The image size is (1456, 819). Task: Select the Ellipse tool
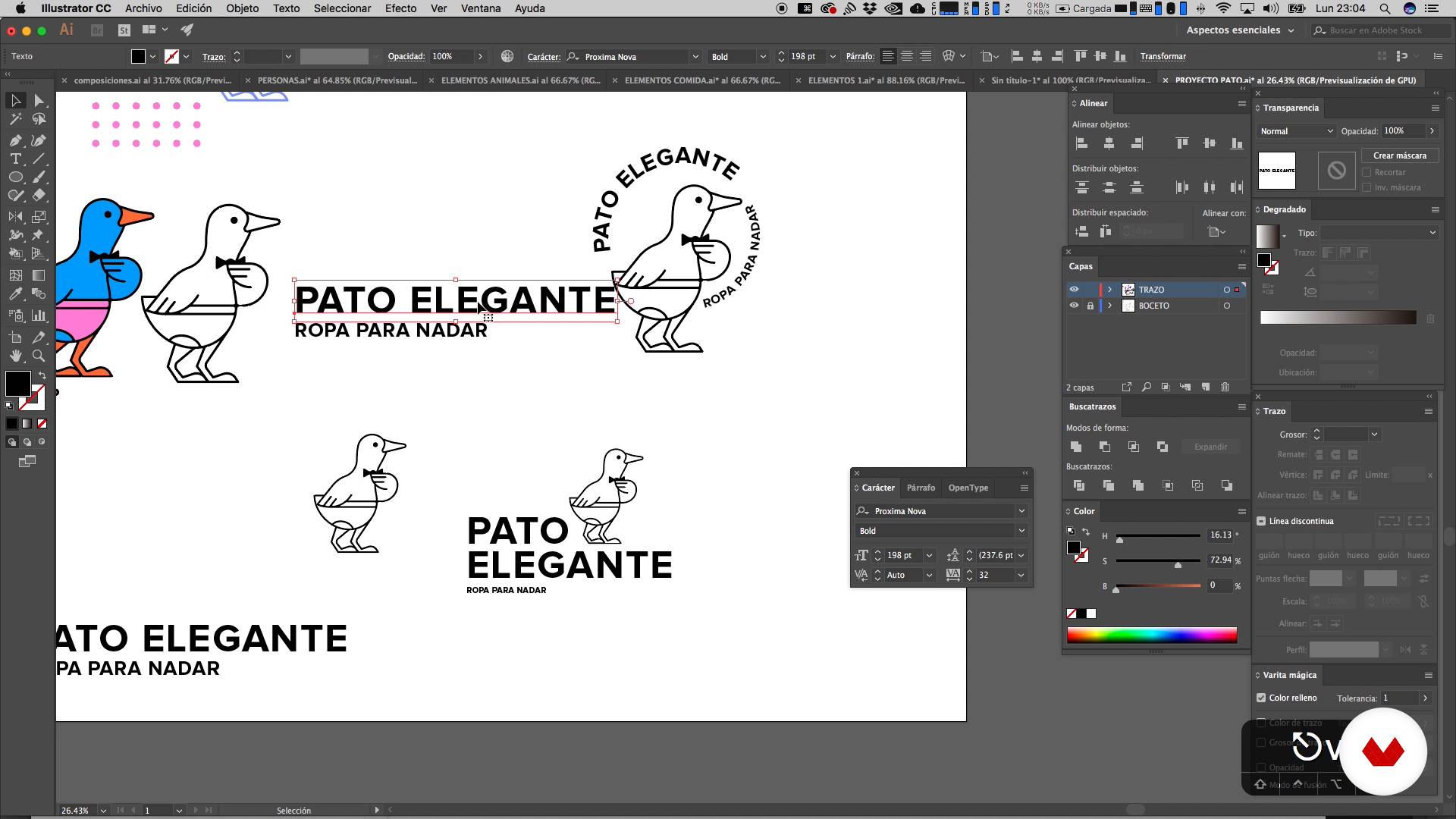point(15,177)
